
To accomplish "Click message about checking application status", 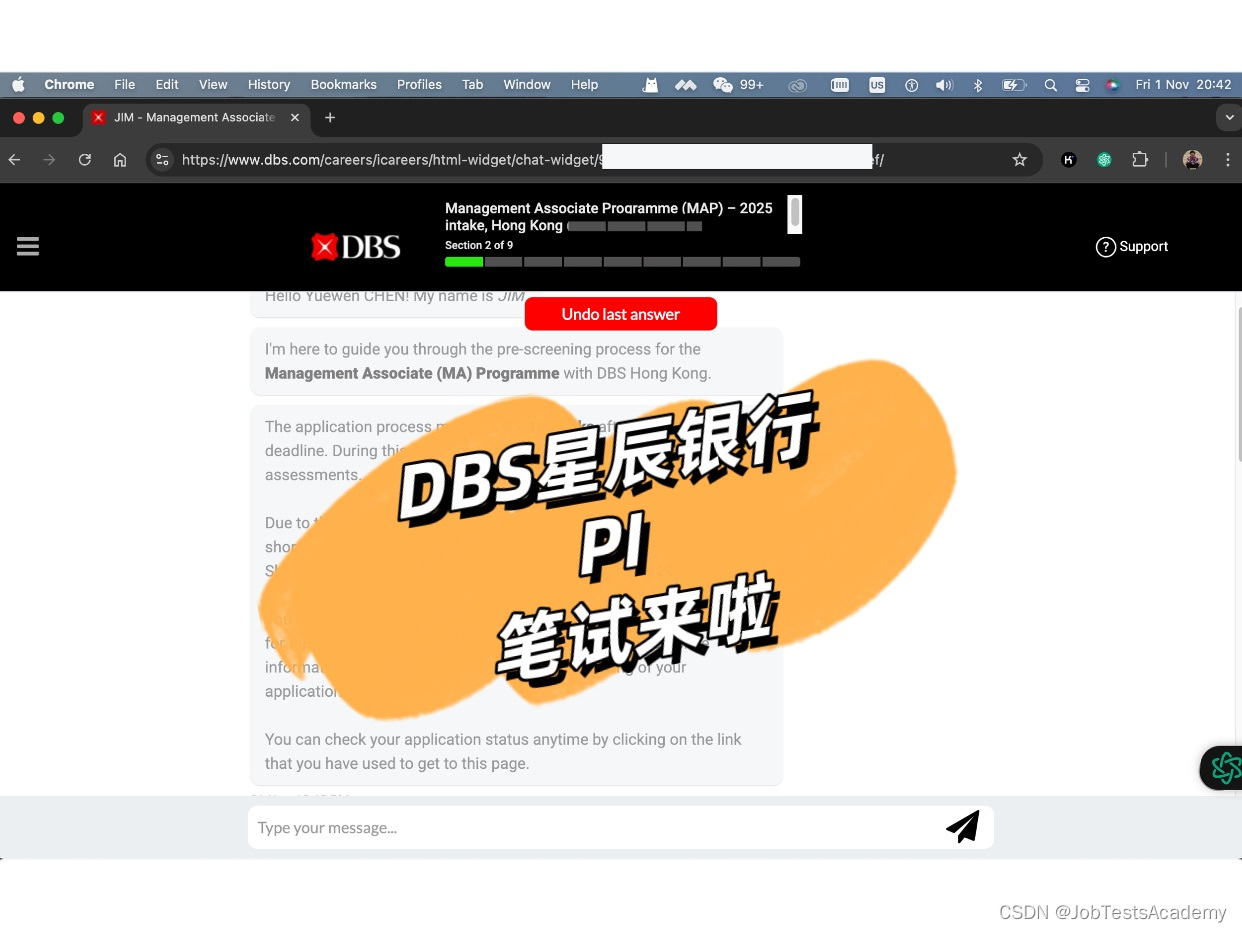I will point(503,751).
